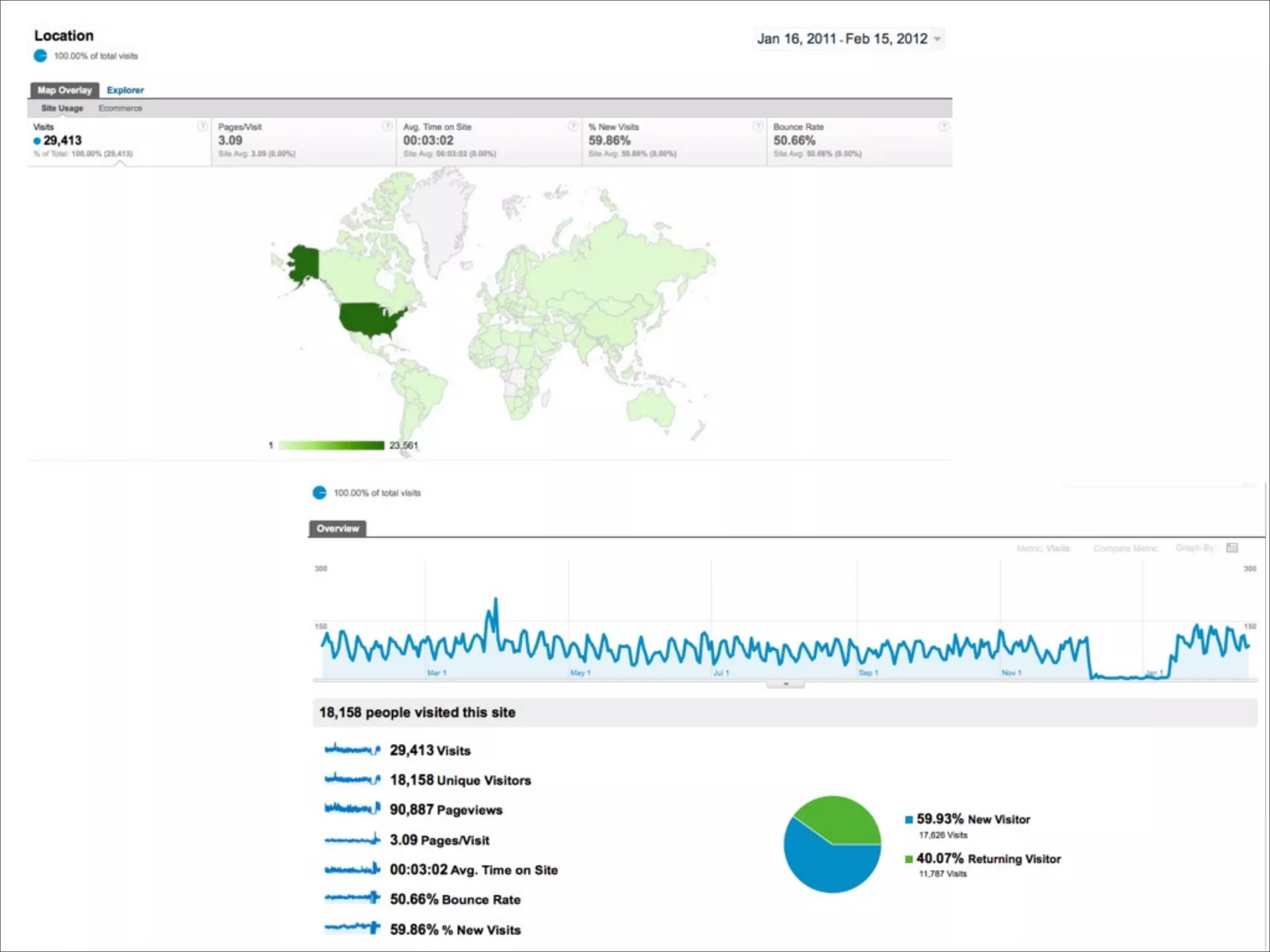Click the Avg. Time on Site help icon
The image size is (1270, 952).
573,126
